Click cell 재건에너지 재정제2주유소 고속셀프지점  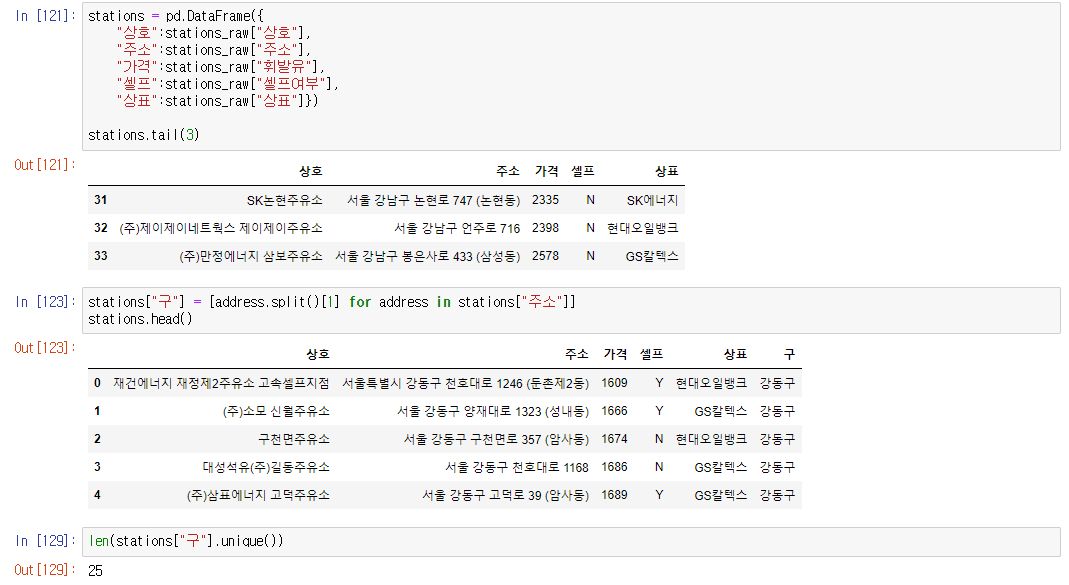(x=222, y=383)
